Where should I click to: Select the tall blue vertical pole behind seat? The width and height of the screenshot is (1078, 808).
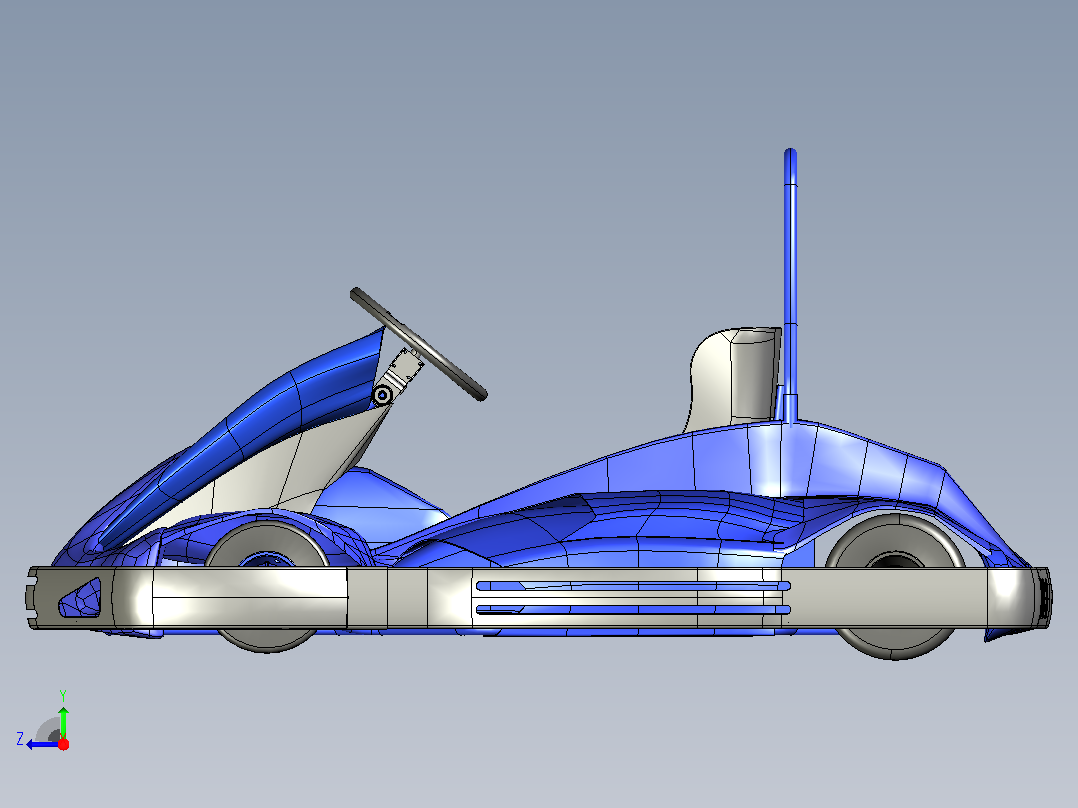coord(791,285)
